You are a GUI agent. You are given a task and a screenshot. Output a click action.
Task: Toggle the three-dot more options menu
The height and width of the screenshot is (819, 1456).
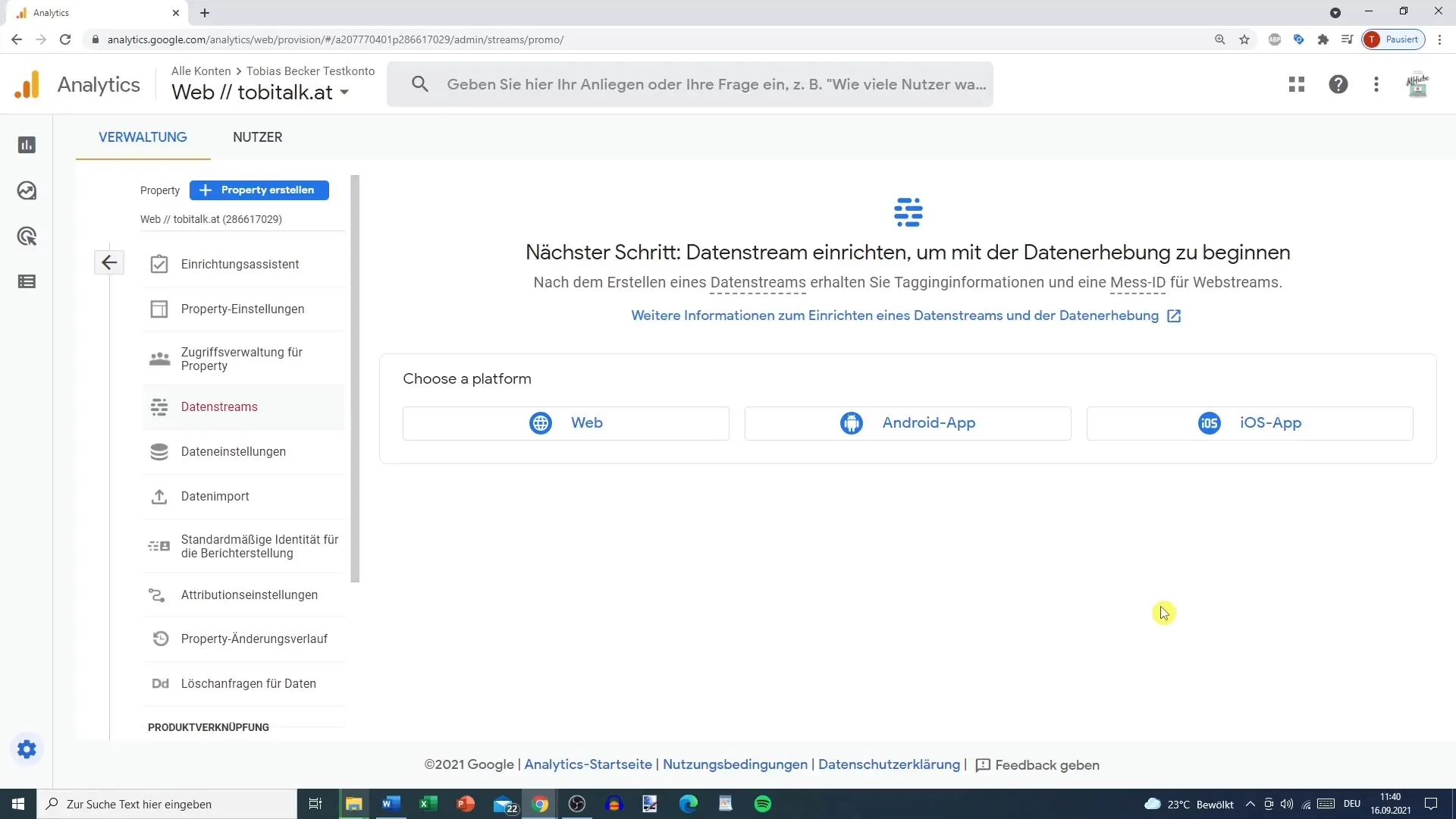tap(1377, 84)
